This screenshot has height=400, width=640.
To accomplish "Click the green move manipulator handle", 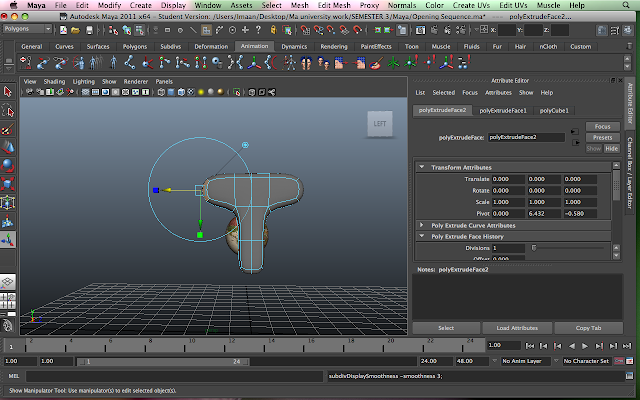I will [x=201, y=235].
